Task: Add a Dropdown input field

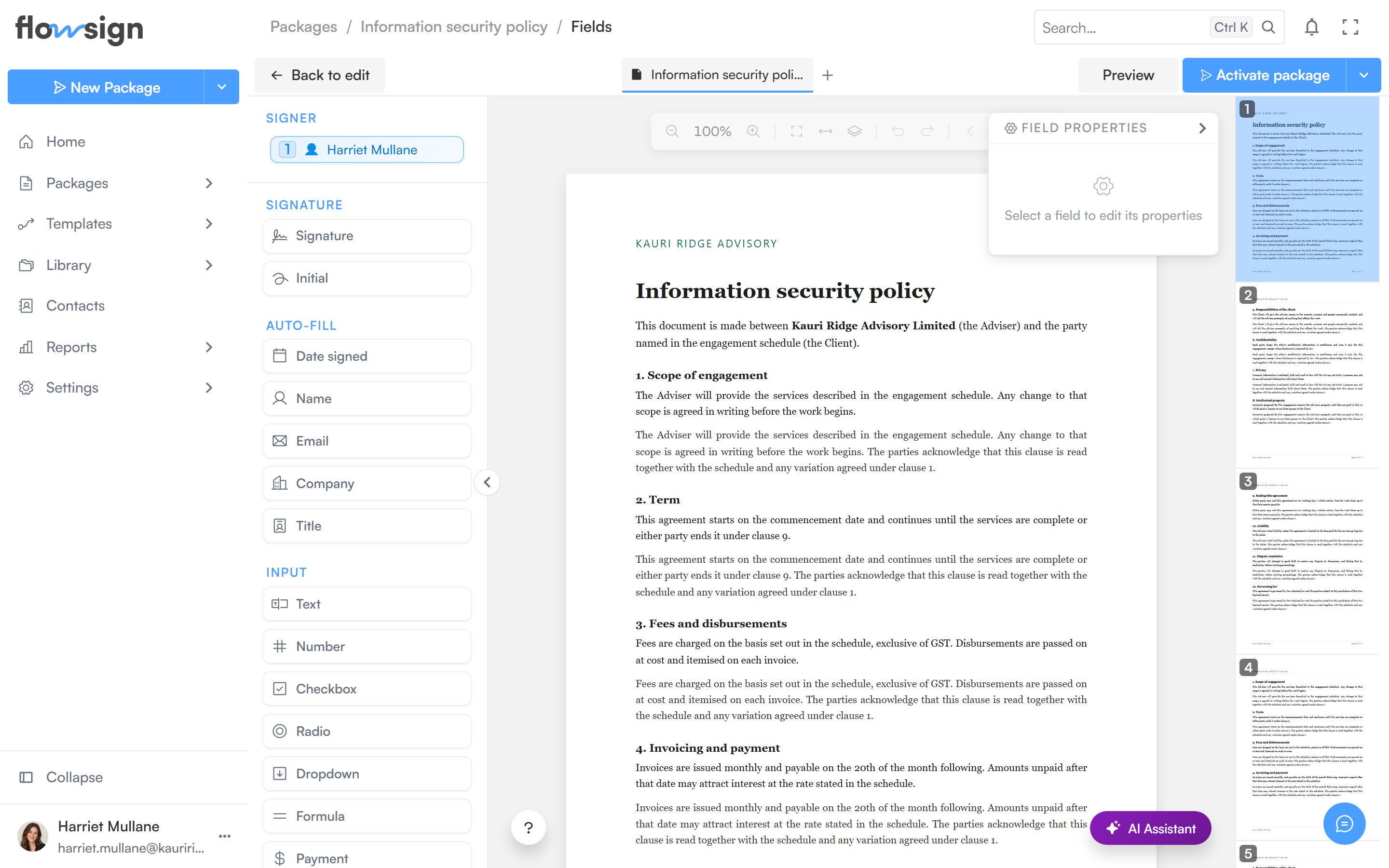Action: pyautogui.click(x=368, y=774)
